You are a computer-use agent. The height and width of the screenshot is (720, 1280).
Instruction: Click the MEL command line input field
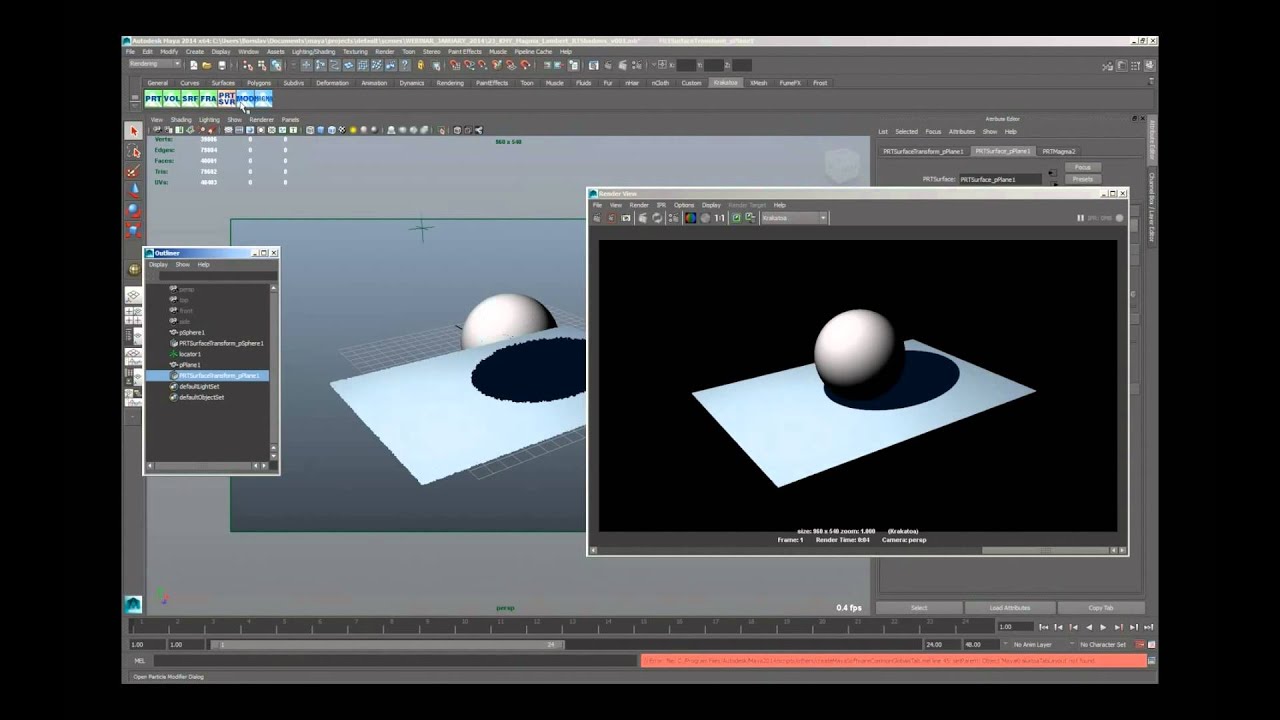[394, 661]
